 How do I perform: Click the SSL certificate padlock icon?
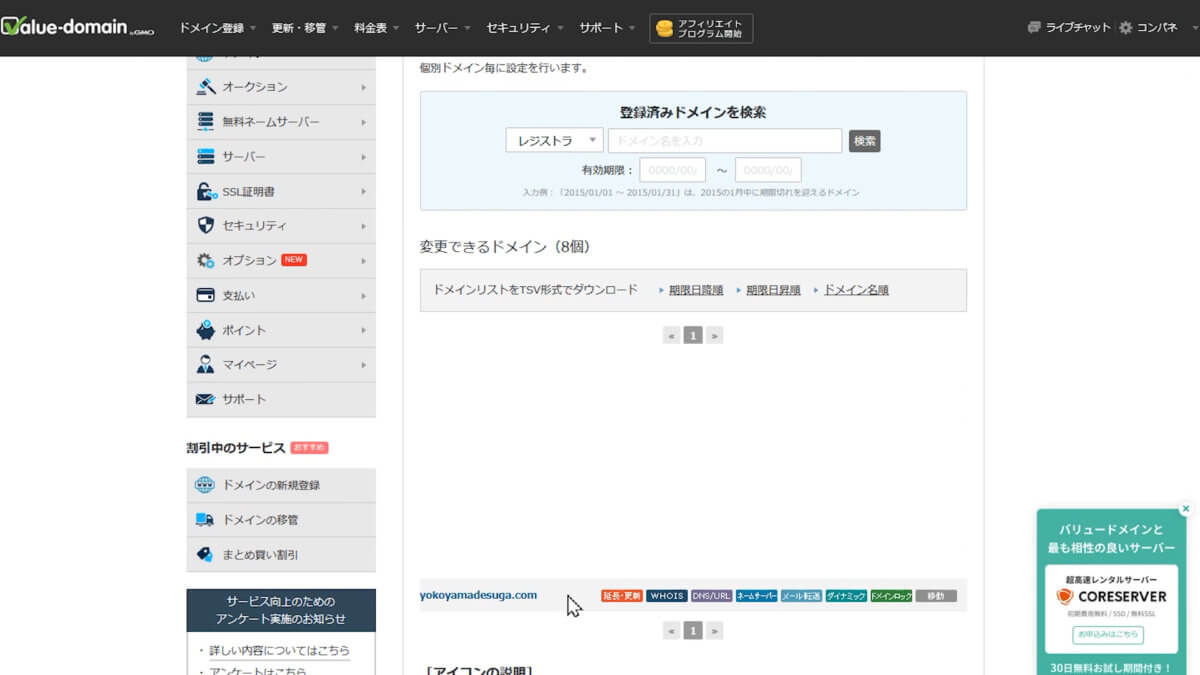coord(206,191)
